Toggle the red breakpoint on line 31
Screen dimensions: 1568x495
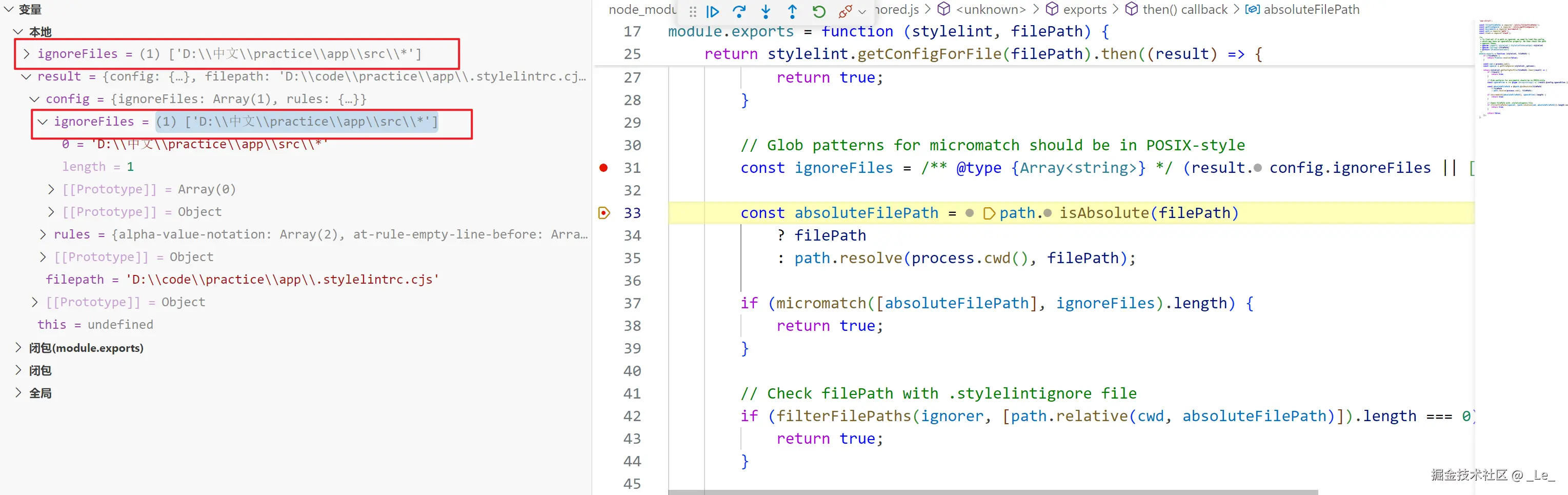click(x=603, y=167)
